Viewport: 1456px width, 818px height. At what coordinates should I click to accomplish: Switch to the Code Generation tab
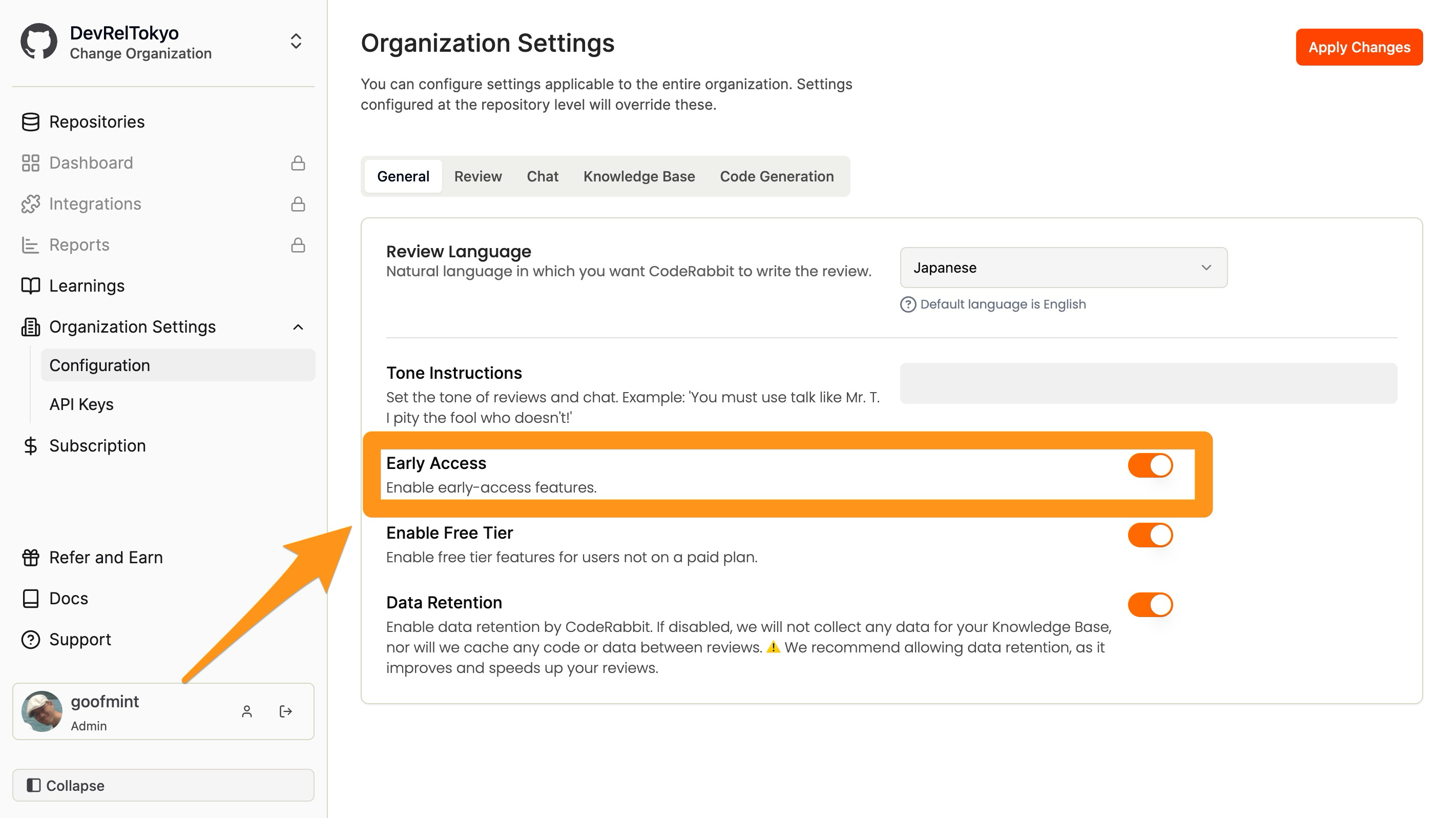tap(776, 176)
